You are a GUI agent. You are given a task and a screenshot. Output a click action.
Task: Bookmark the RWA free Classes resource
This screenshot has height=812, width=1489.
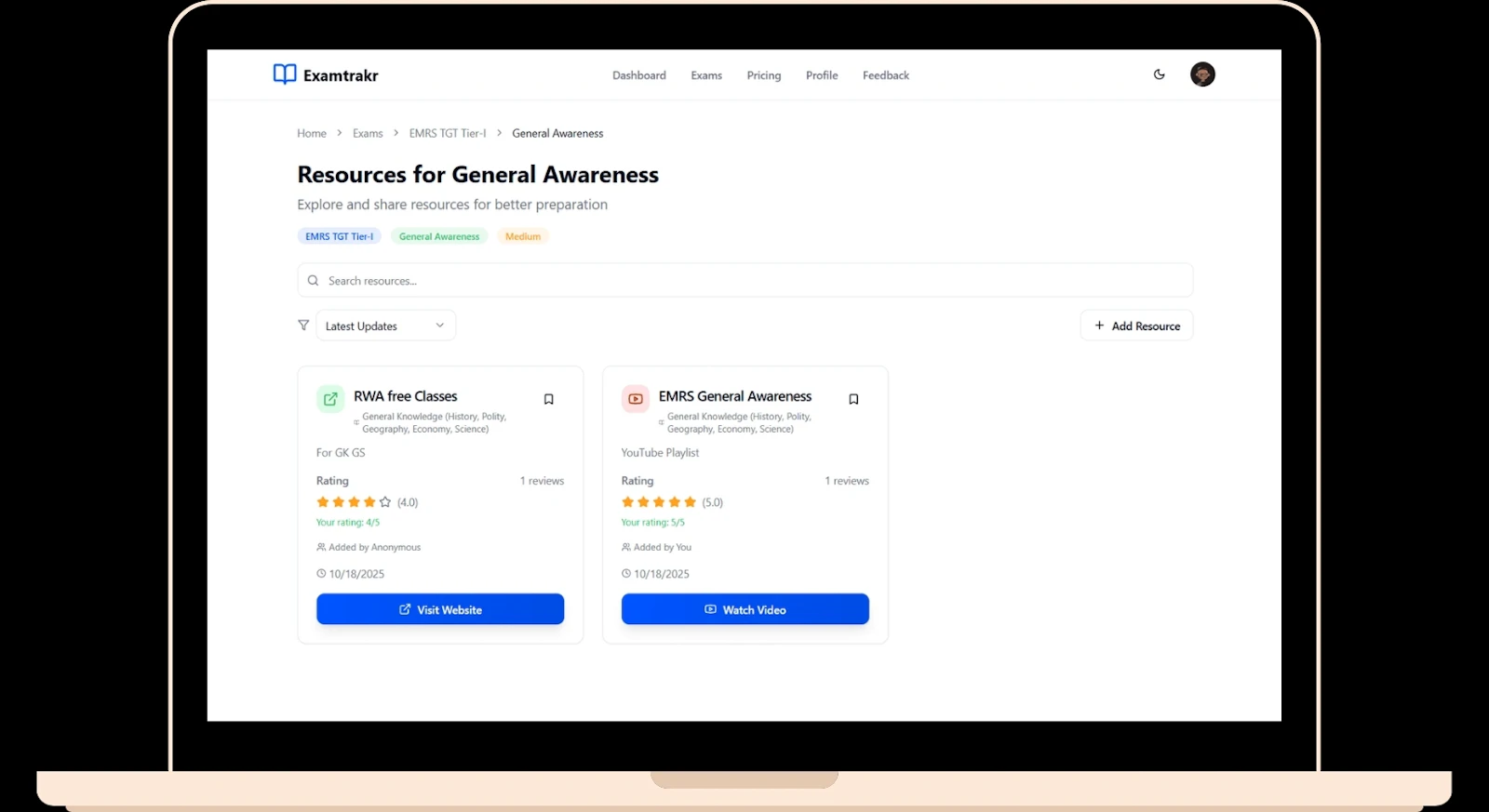tap(549, 399)
